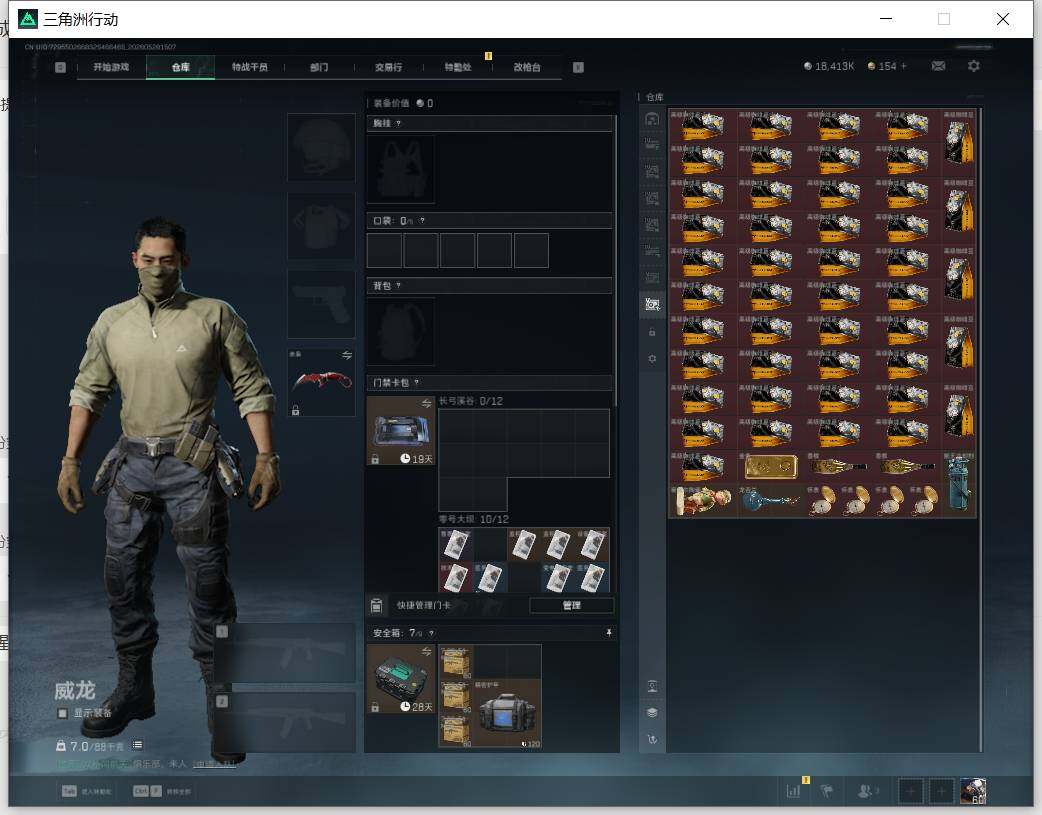Select the keycard case with 19天 timer
The height and width of the screenshot is (815, 1042).
401,431
